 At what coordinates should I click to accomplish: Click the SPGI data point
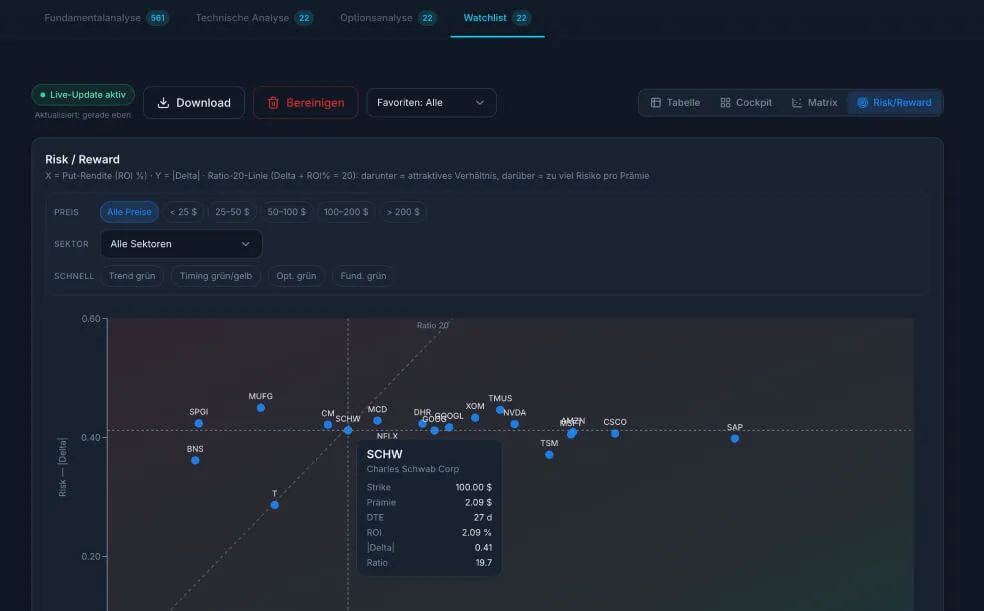coord(199,423)
